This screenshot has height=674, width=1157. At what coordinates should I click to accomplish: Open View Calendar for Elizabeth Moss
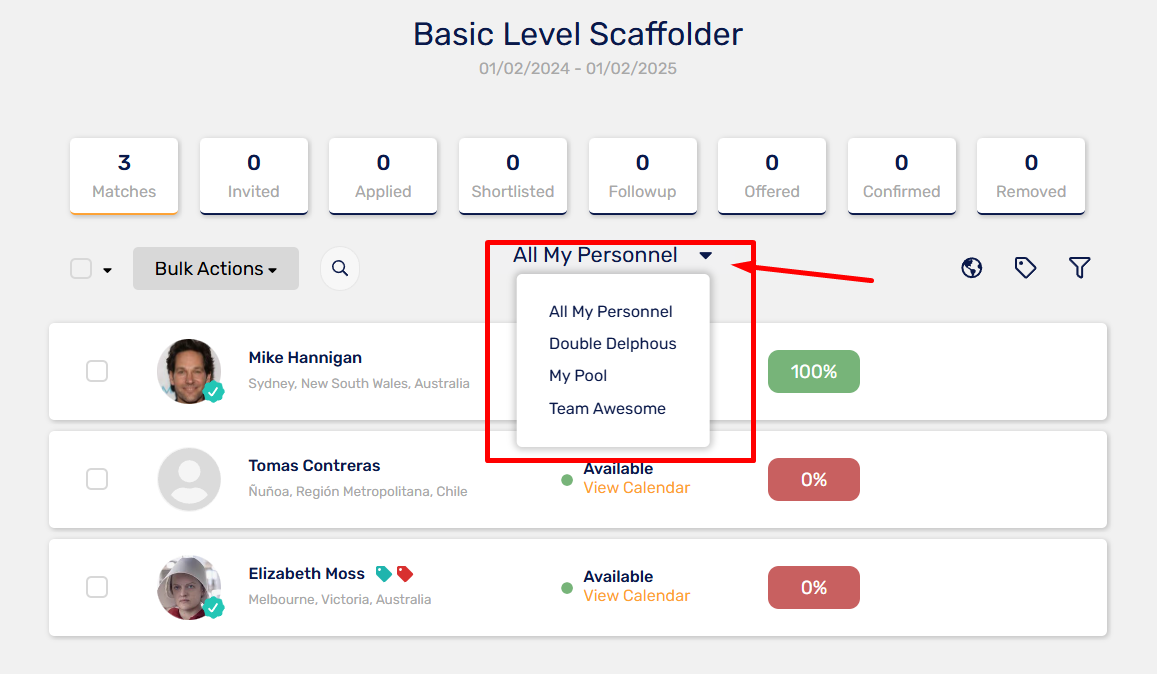[x=636, y=595]
